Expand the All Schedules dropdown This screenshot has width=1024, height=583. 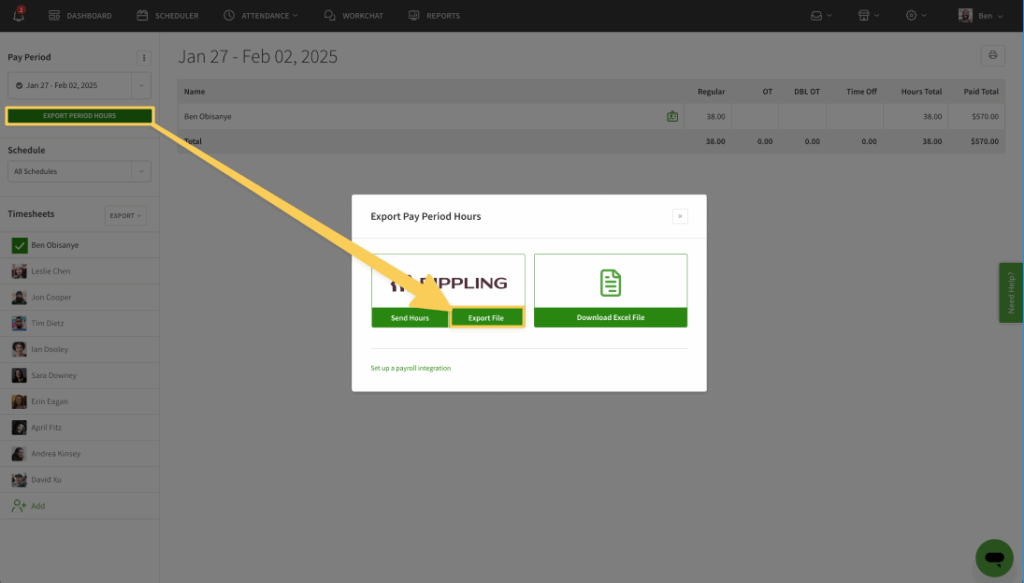[141, 172]
